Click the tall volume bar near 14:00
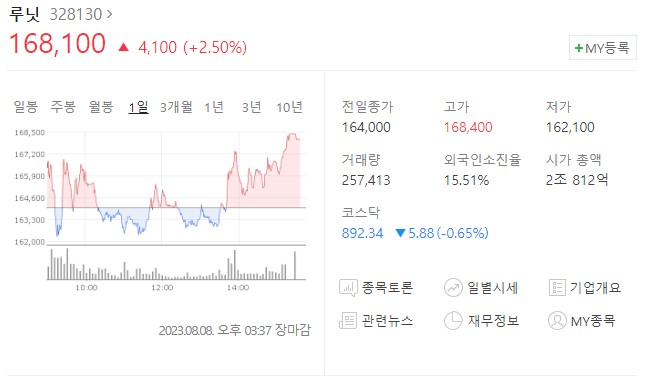Screen dimensions: 650x377 (x=235, y=265)
